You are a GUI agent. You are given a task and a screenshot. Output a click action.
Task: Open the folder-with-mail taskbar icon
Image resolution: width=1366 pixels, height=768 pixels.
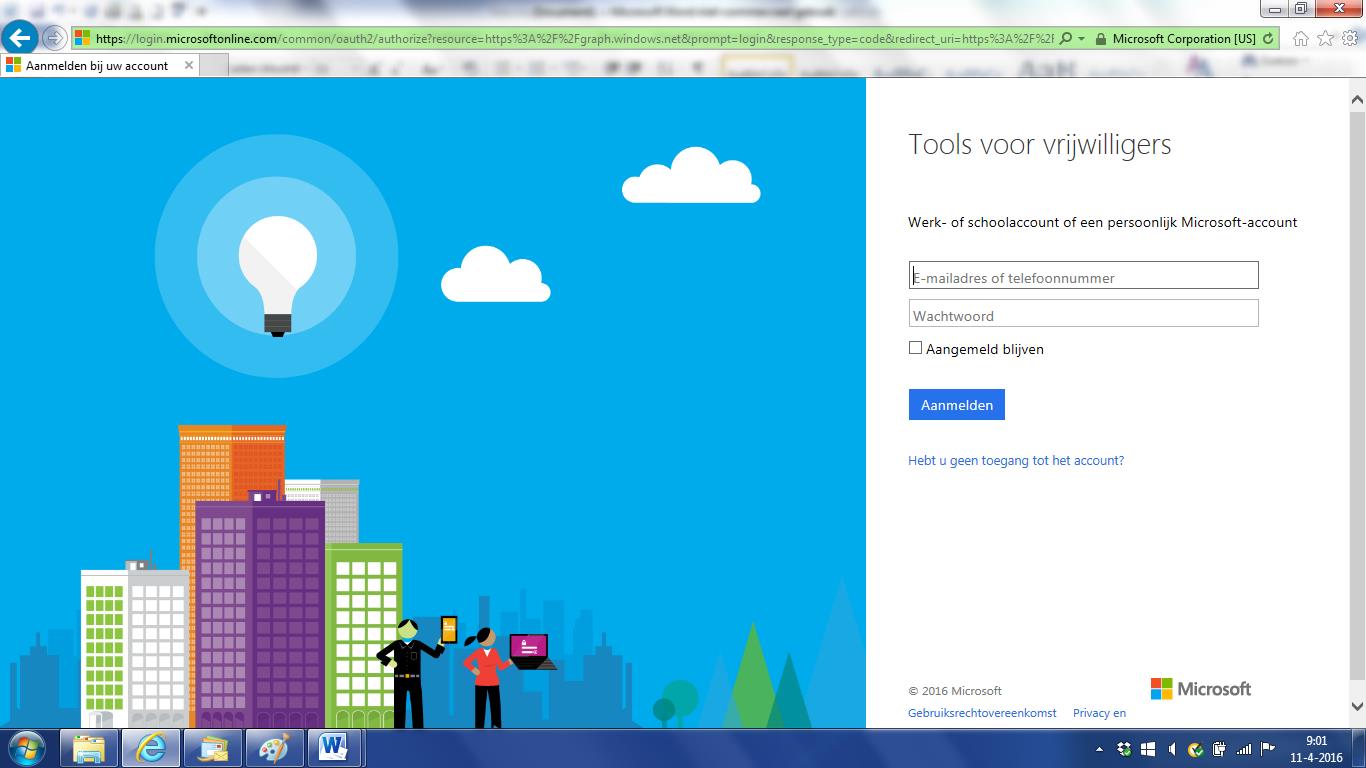point(213,748)
